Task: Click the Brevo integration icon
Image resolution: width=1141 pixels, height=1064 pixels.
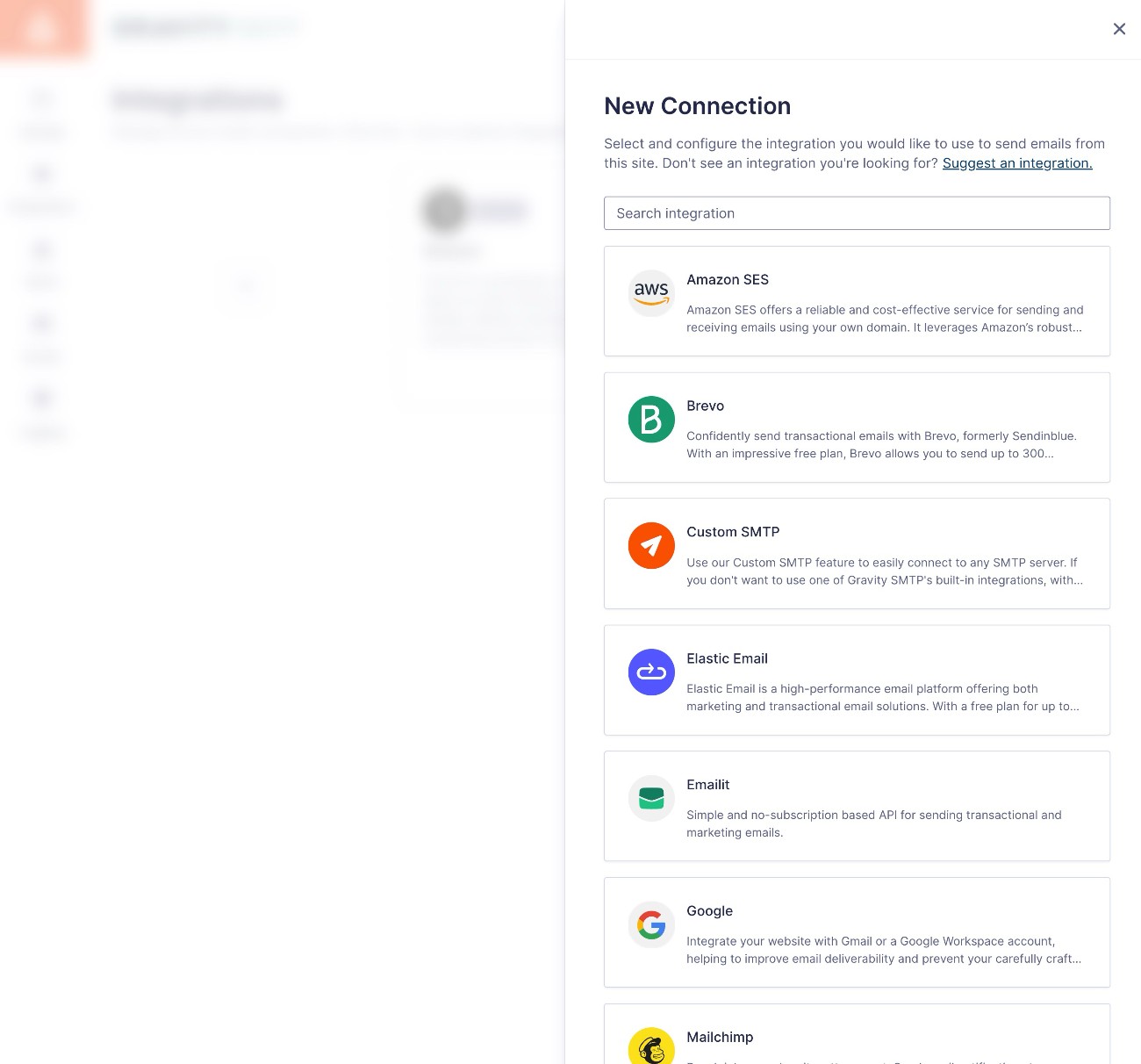Action: pyautogui.click(x=650, y=420)
